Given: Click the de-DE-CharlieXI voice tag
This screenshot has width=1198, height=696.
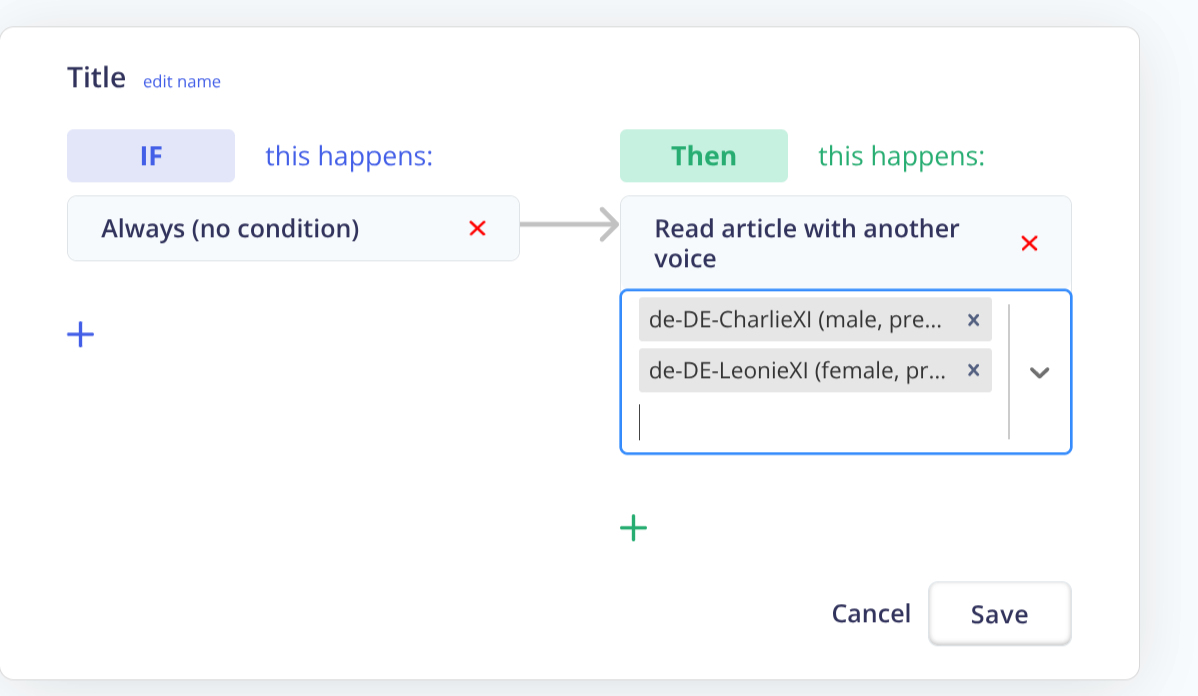Looking at the screenshot, I should [795, 320].
